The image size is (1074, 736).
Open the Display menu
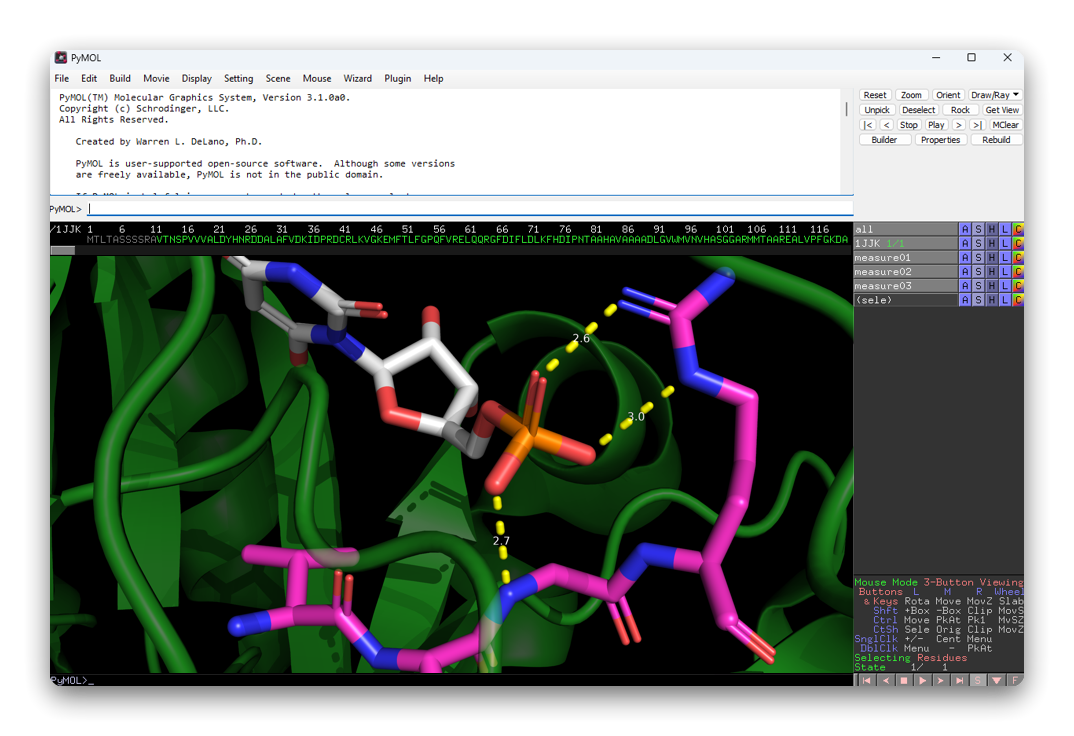pos(197,79)
